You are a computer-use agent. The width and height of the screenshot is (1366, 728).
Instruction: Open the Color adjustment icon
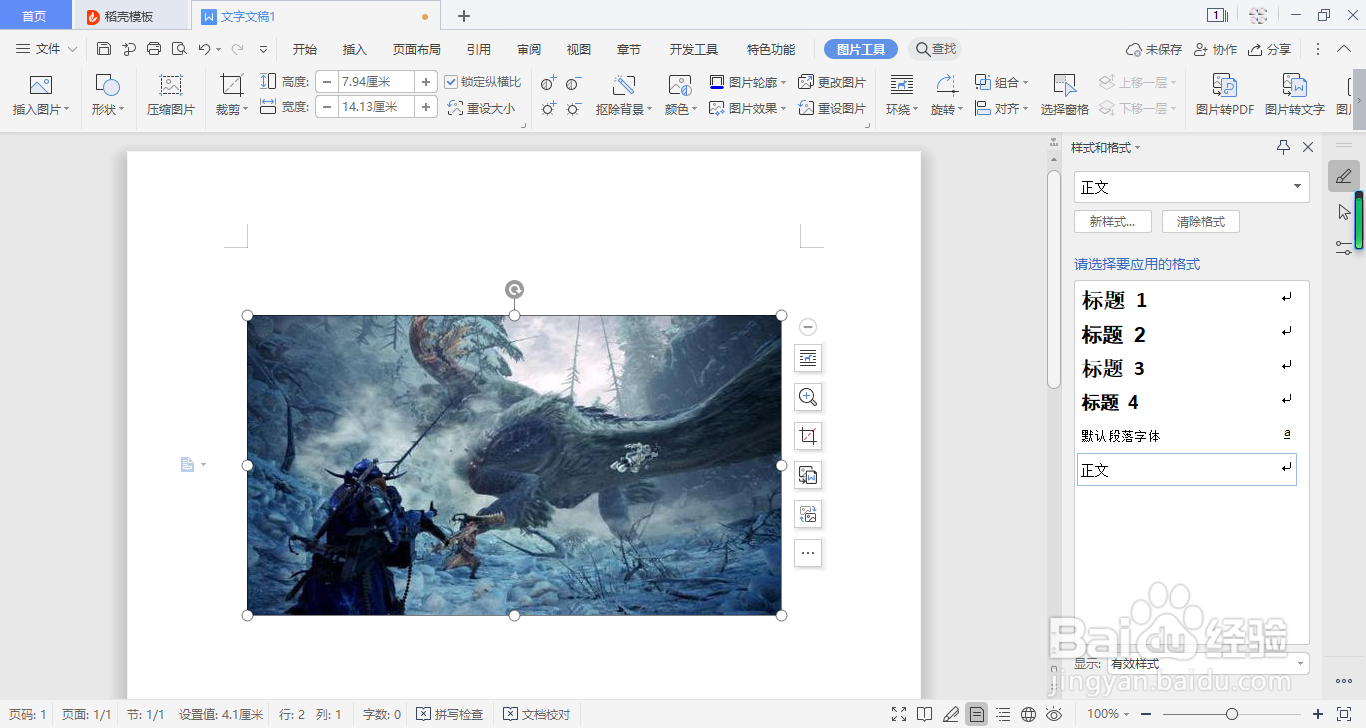pos(680,86)
